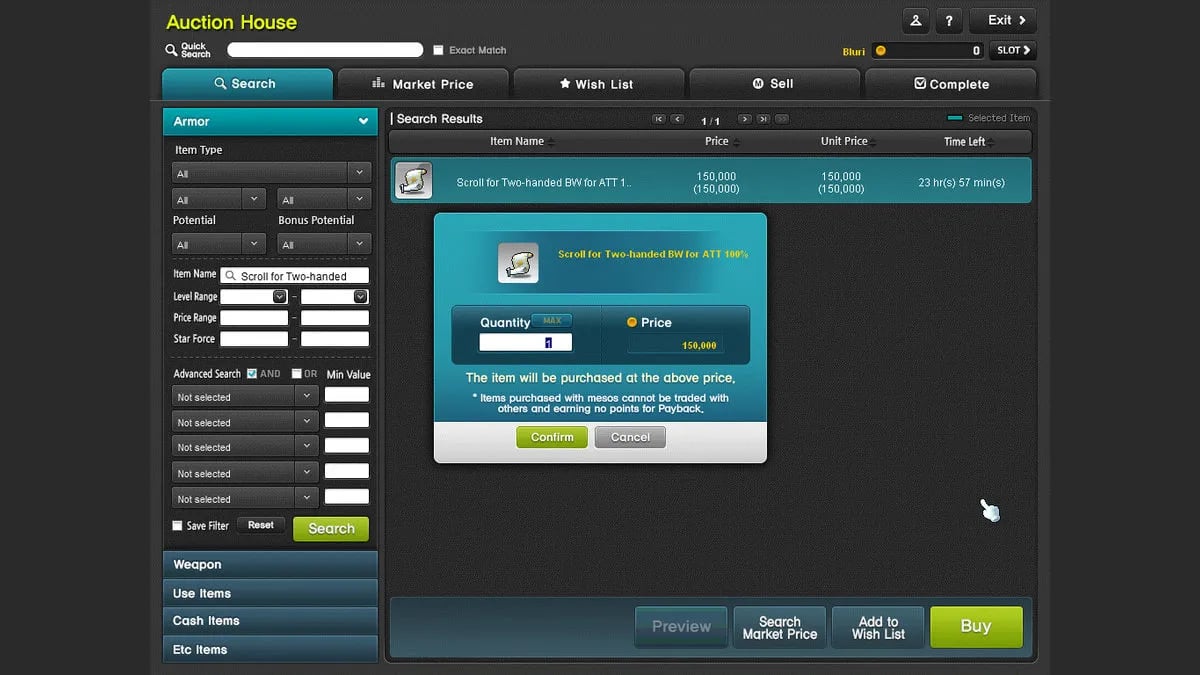
Task: Open the Bonus Potential dropdown
Action: coord(324,244)
